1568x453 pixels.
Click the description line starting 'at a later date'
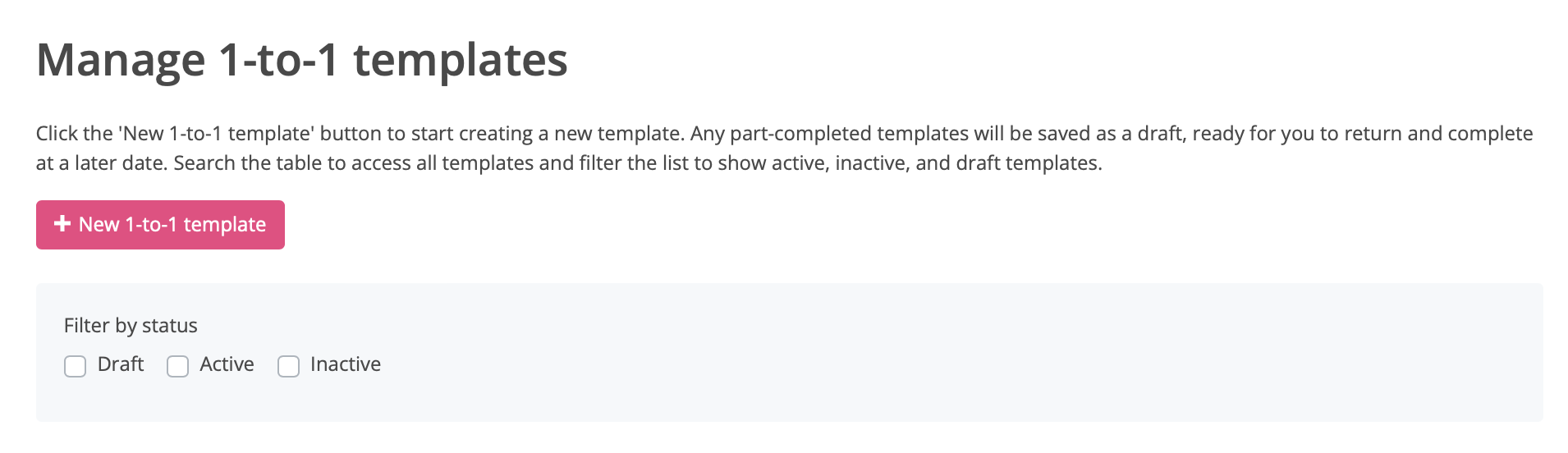[568, 163]
